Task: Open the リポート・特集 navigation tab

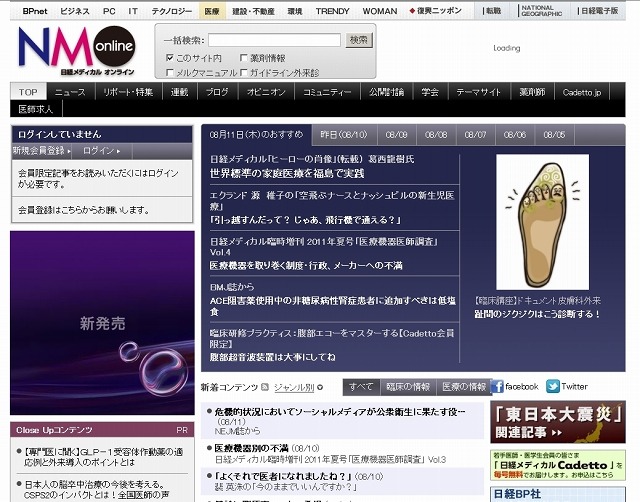Action: click(x=128, y=92)
